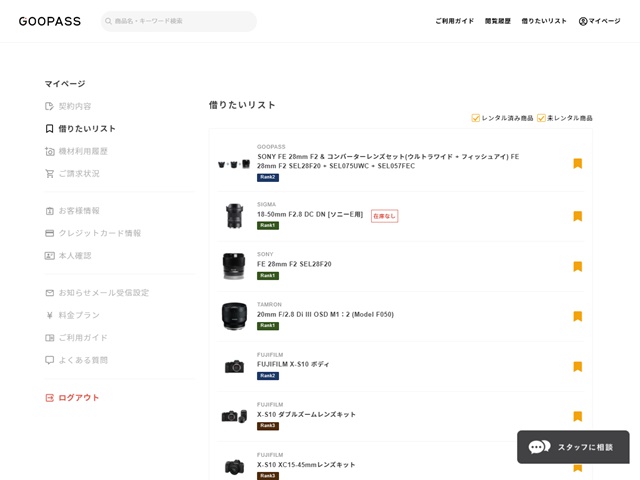This screenshot has height=480, width=640.
Task: Open お客様情報 in sidebar
Action: [79, 211]
